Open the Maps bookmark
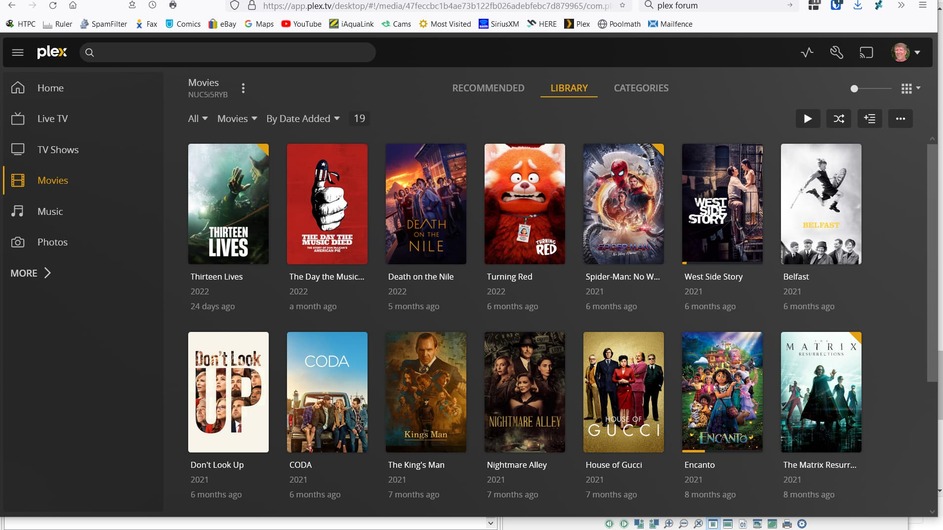 pyautogui.click(x=259, y=24)
